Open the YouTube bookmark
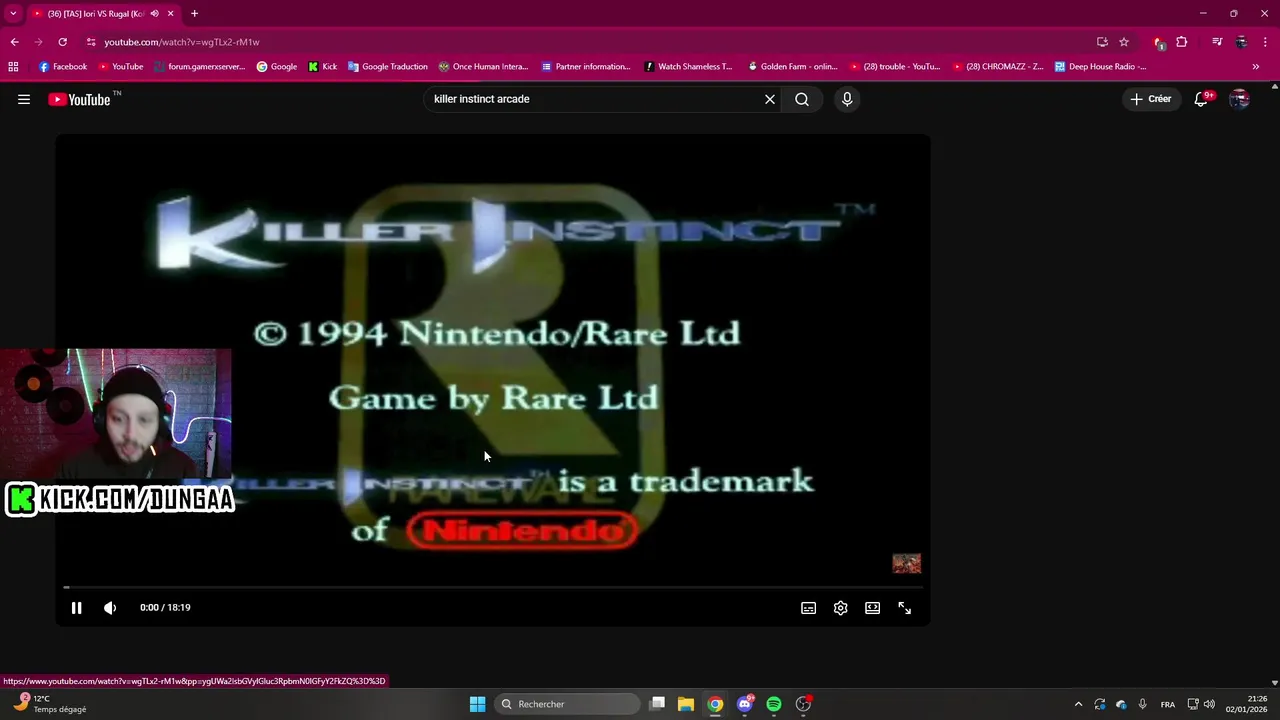Viewport: 1280px width, 720px height. pyautogui.click(x=120, y=67)
